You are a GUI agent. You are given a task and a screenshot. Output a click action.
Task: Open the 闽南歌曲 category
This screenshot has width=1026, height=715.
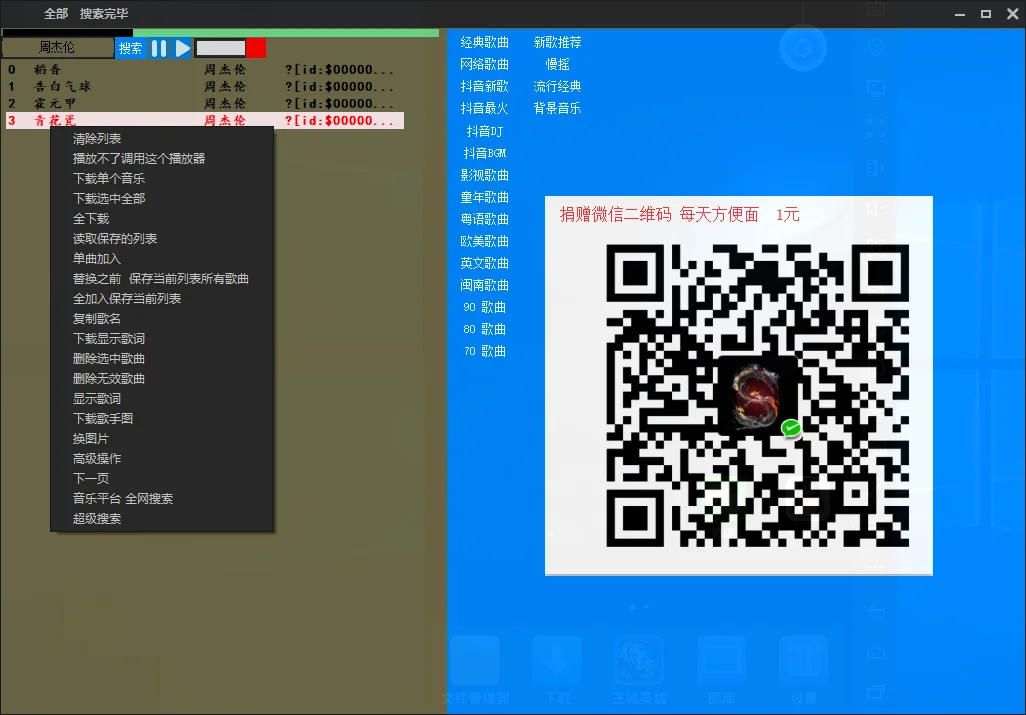[x=484, y=285]
